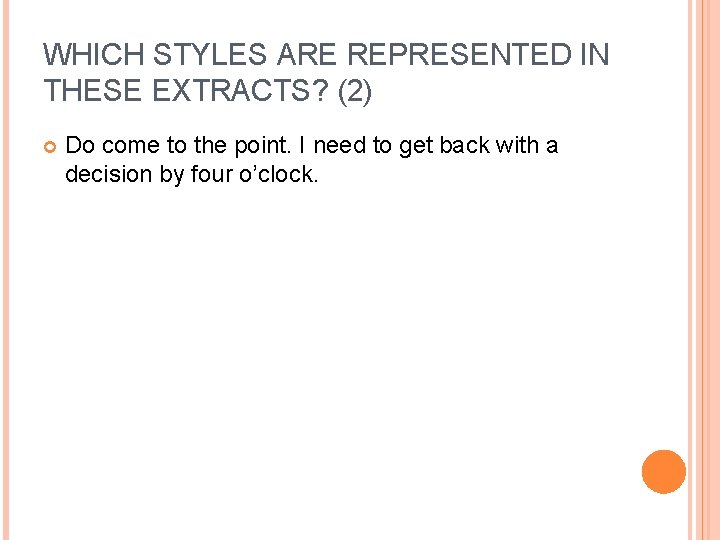Image resolution: width=720 pixels, height=540 pixels.
Task: Click the sentence "Do come to the point."
Action: coord(179,146)
